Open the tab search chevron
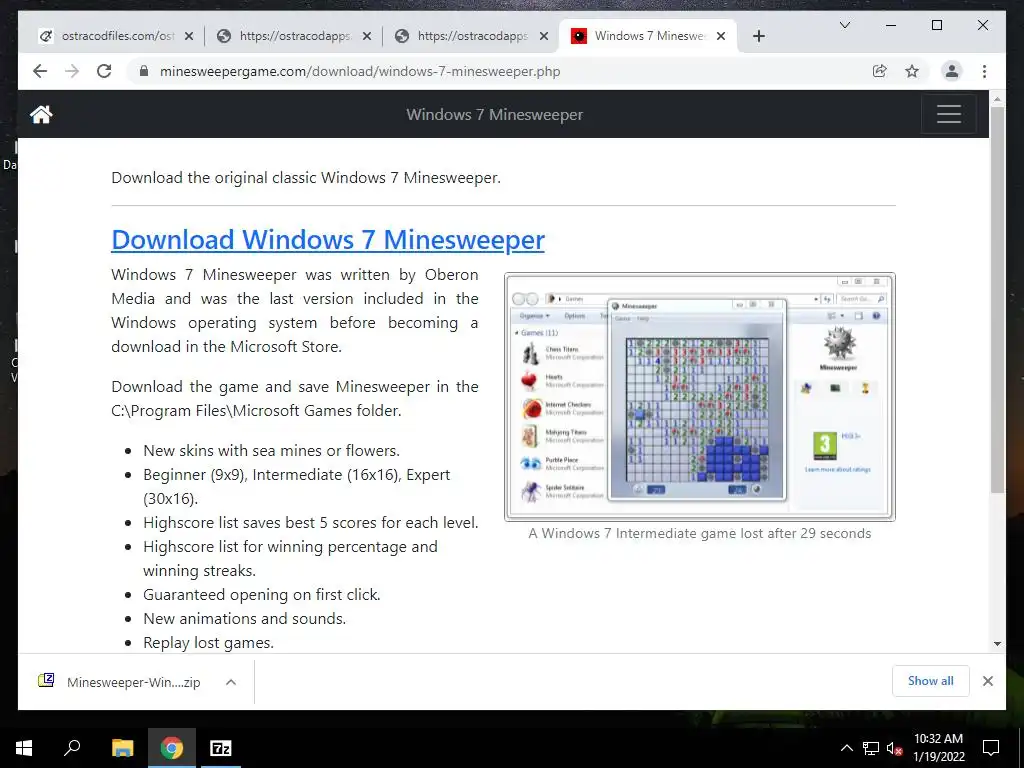The image size is (1024, 768). click(844, 25)
